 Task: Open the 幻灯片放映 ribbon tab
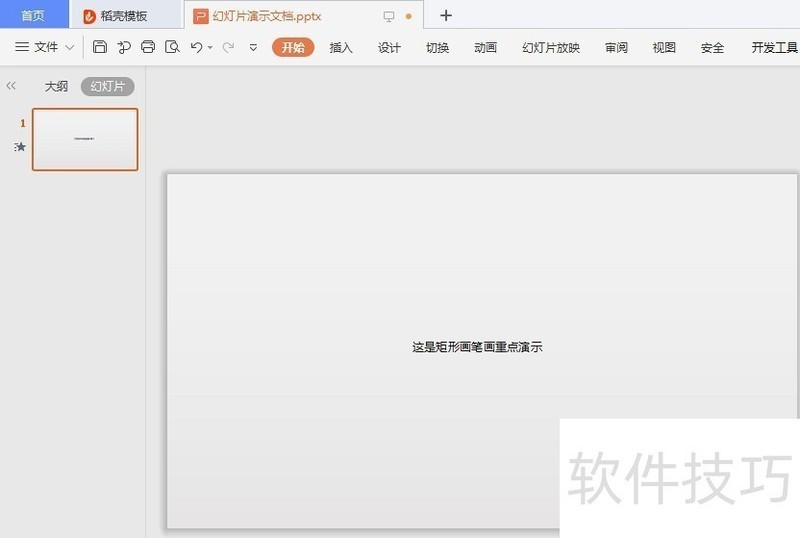click(x=551, y=48)
